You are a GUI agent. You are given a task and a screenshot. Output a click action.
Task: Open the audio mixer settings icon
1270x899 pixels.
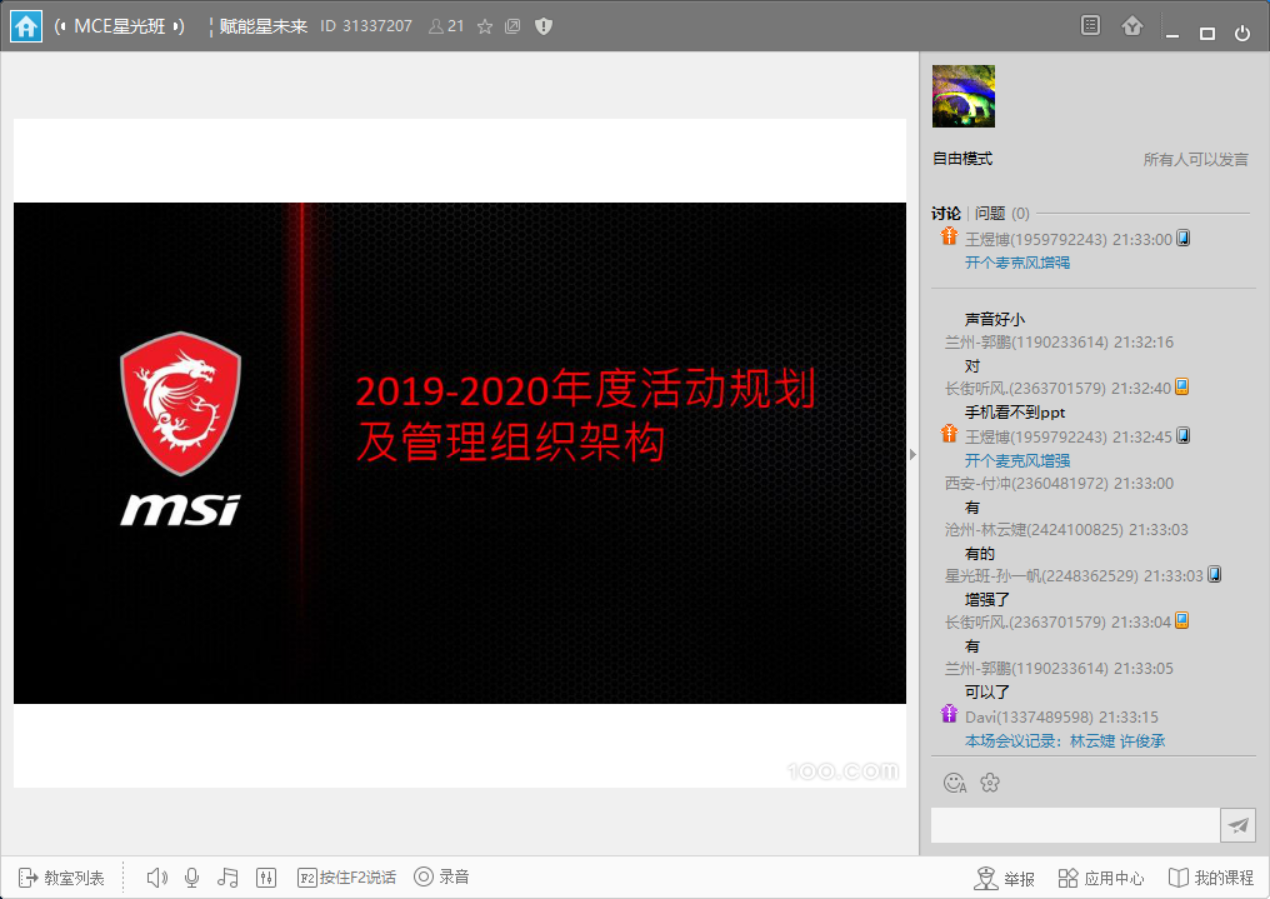click(266, 877)
